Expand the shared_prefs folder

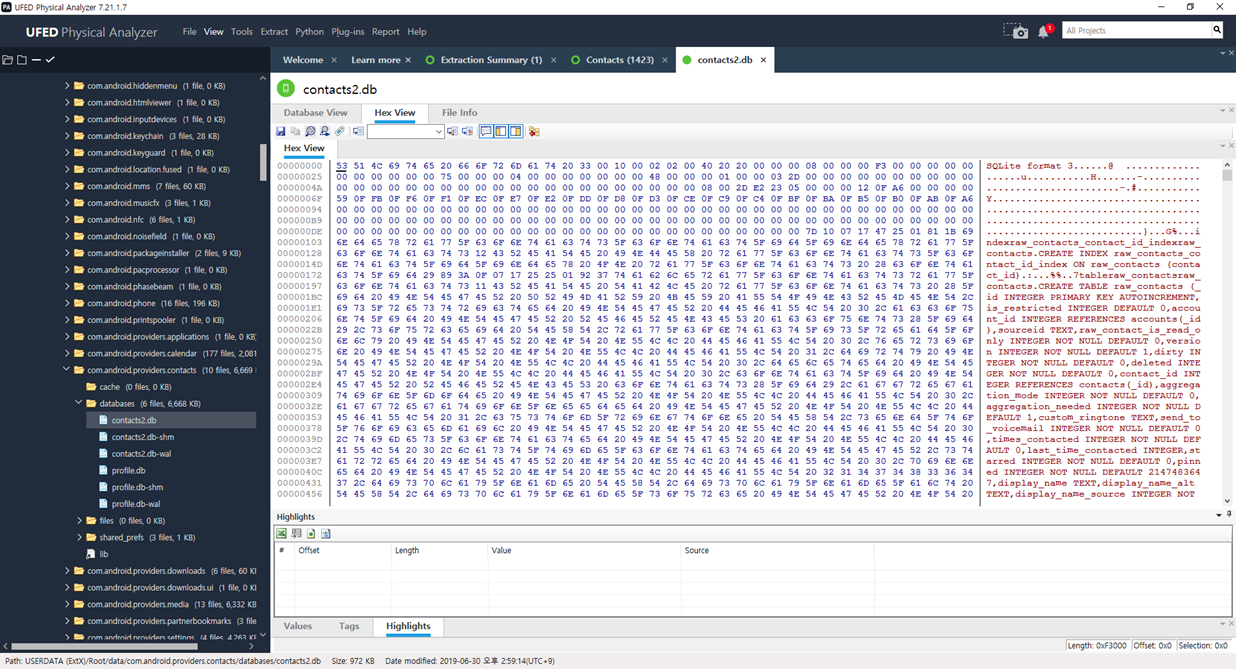(80, 537)
